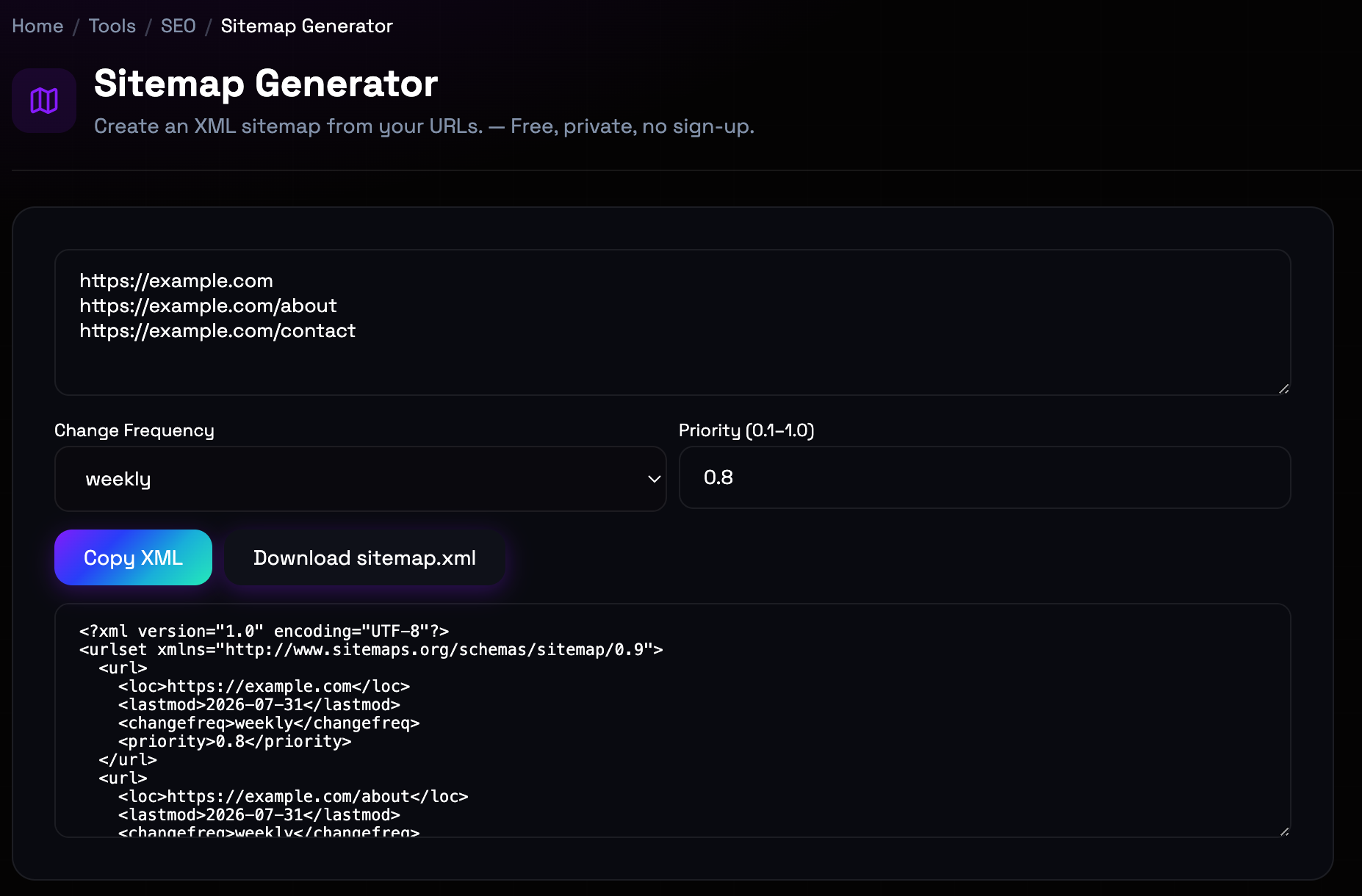Click the Sitemap Generator page heading
The width and height of the screenshot is (1362, 896).
[266, 83]
